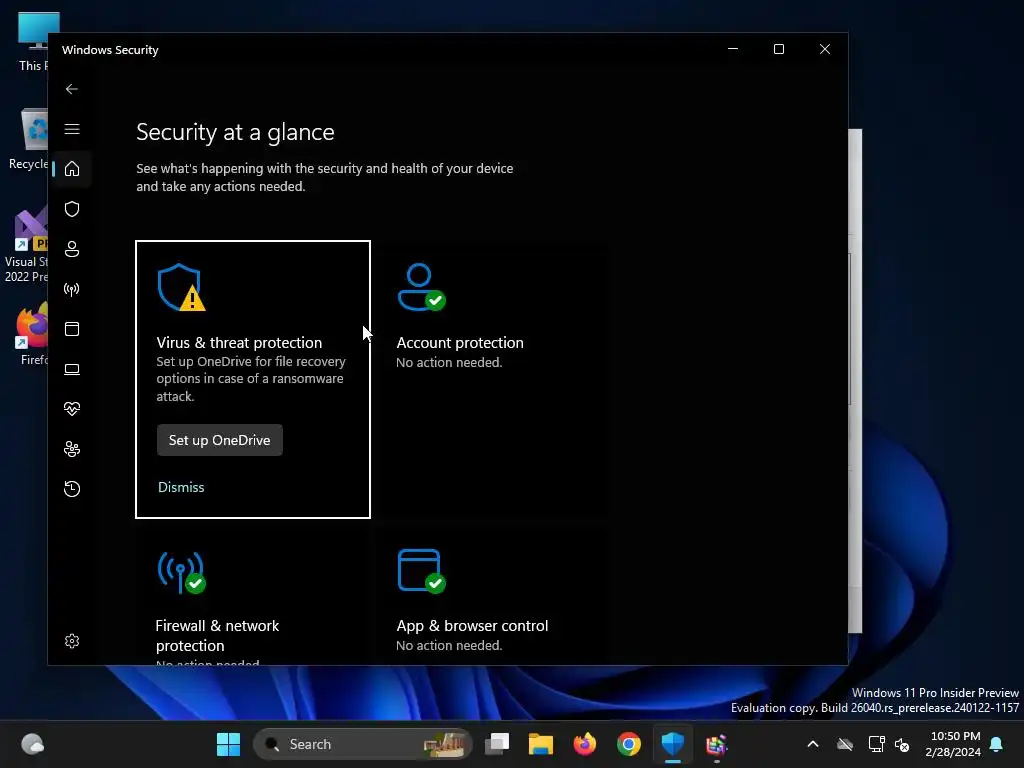Open Task View on the taskbar

pyautogui.click(x=497, y=744)
